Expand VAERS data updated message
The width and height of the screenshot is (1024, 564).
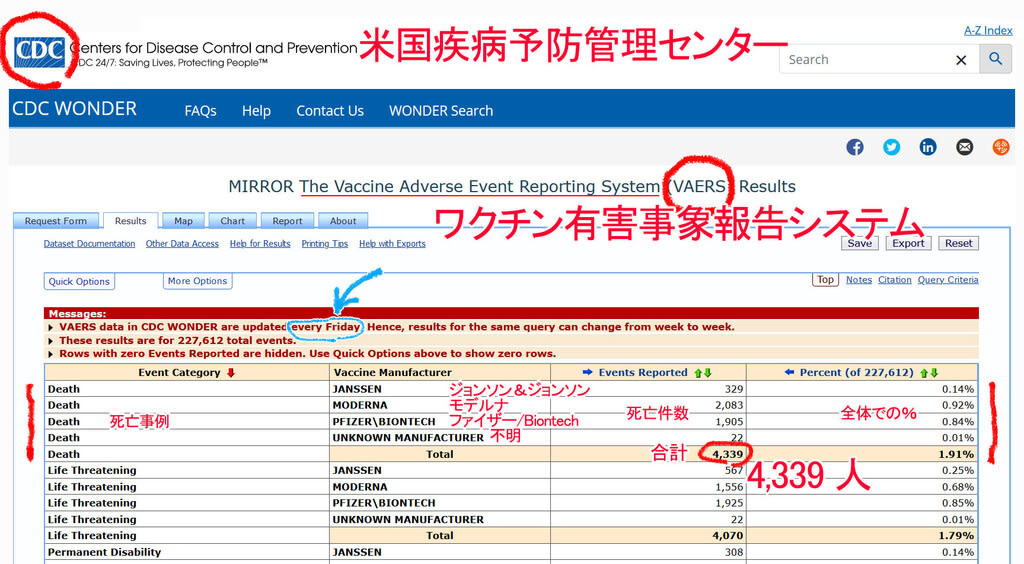pyautogui.click(x=50, y=327)
